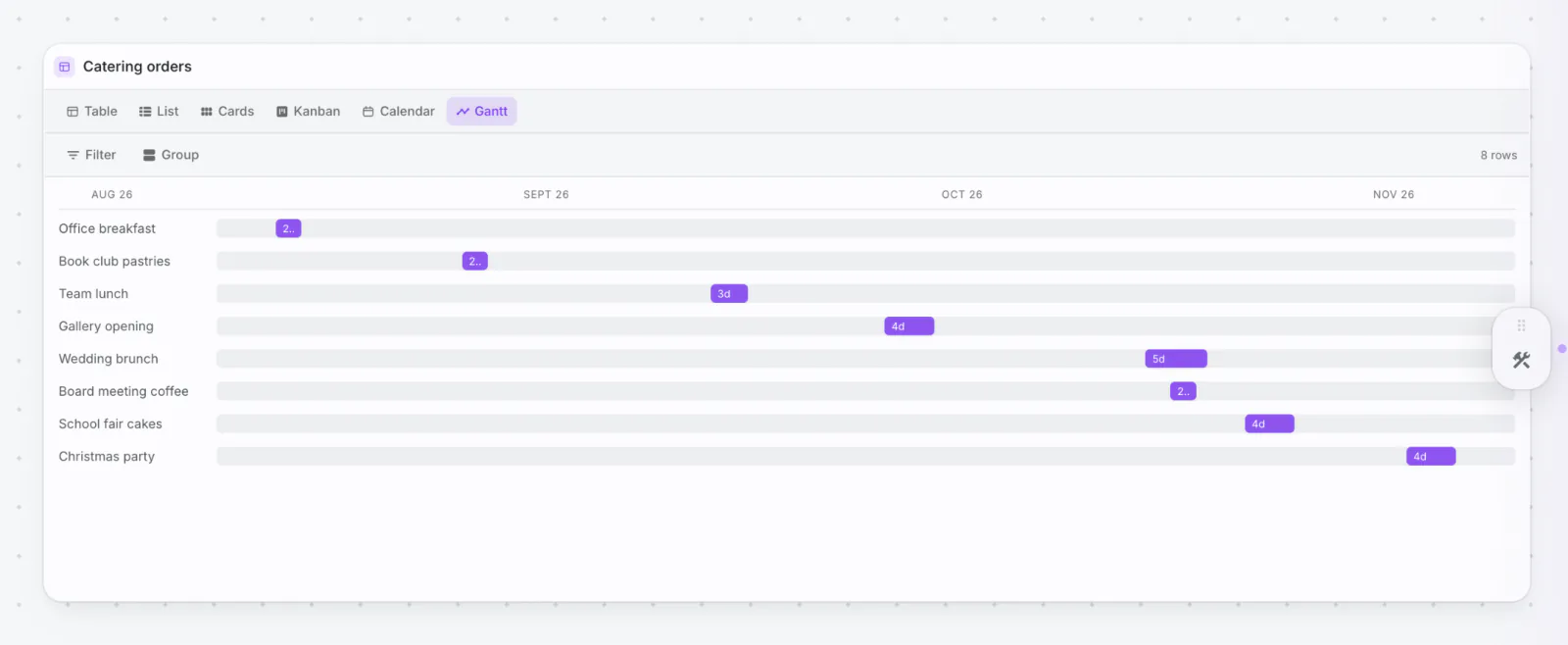
Task: Switch to the Cards view tab
Action: coord(227,112)
